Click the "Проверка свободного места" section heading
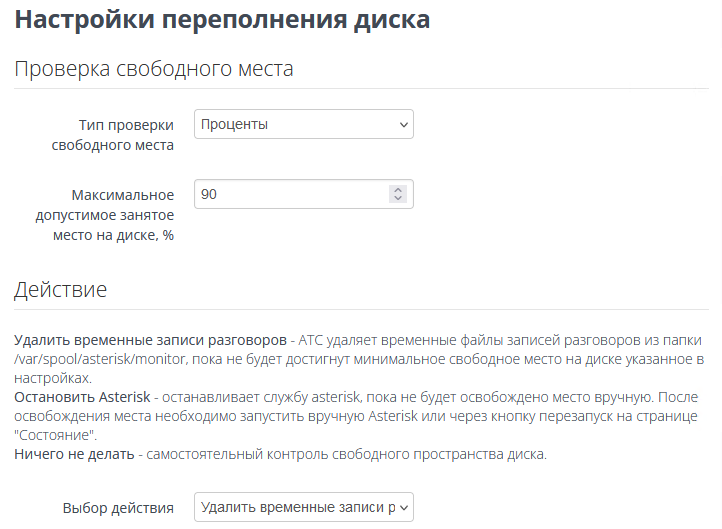The width and height of the screenshot is (722, 529). coord(153,69)
